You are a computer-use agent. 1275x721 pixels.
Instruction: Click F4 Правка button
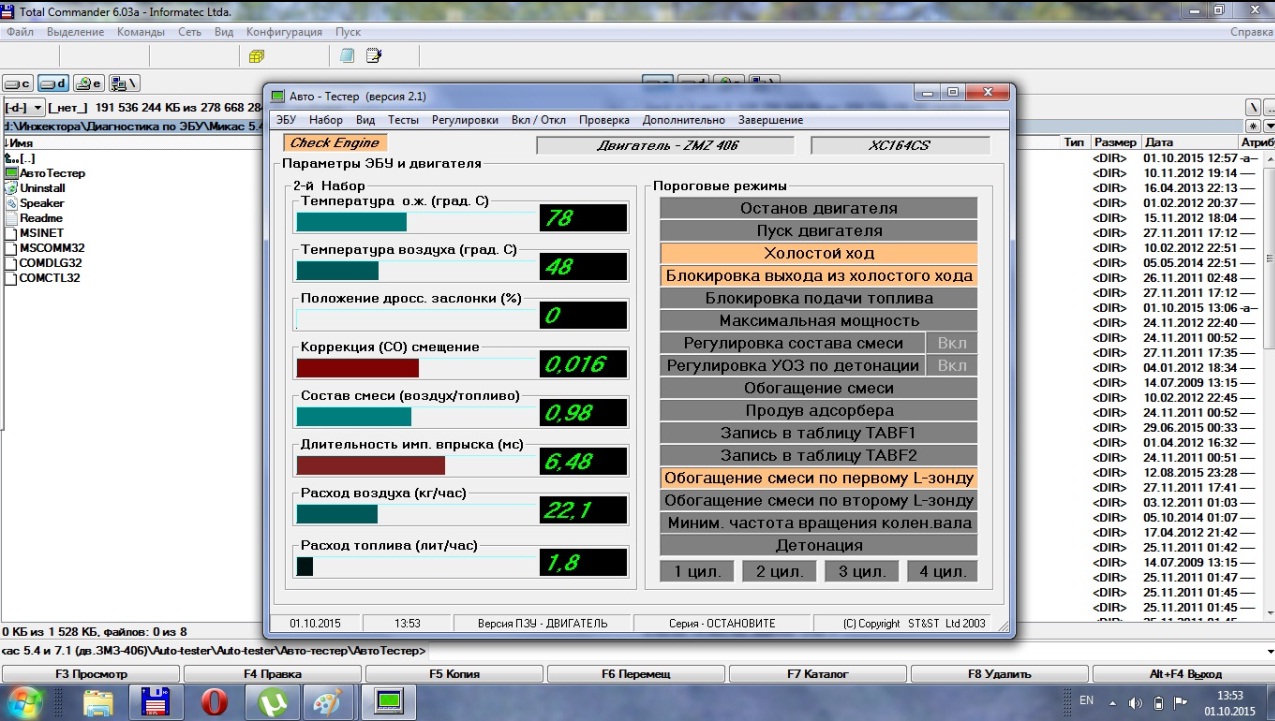272,674
